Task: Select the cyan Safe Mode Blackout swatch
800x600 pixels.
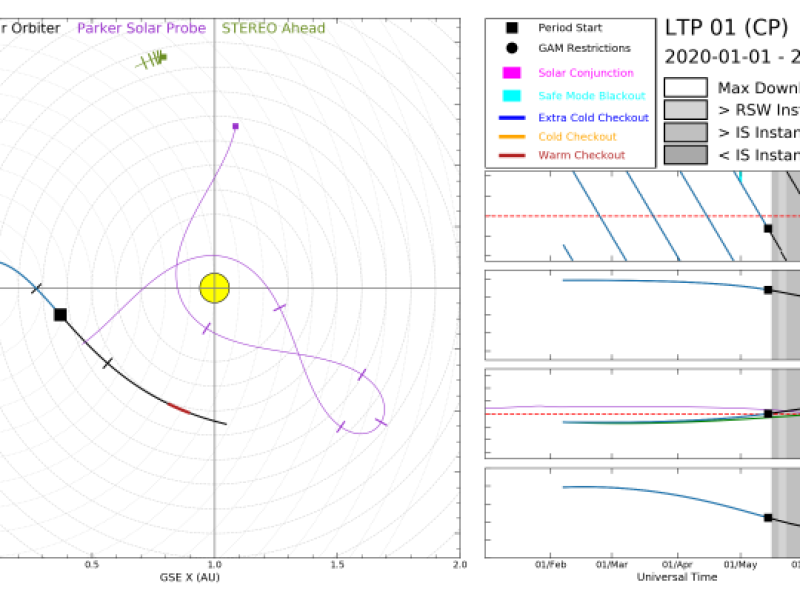Action: [512, 95]
